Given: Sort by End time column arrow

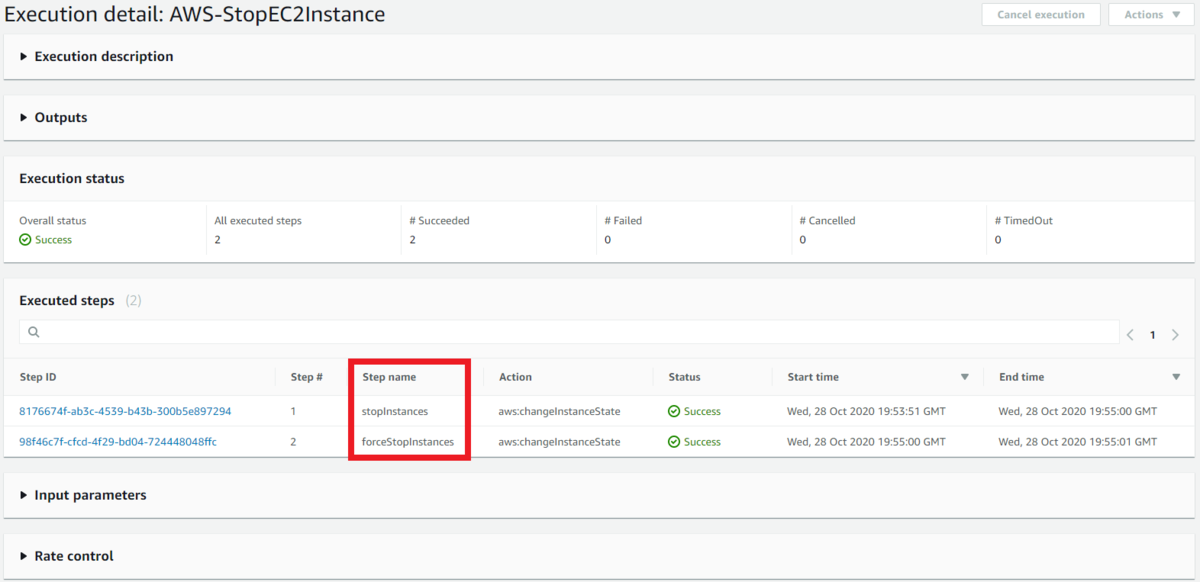Looking at the screenshot, I should pos(1176,377).
